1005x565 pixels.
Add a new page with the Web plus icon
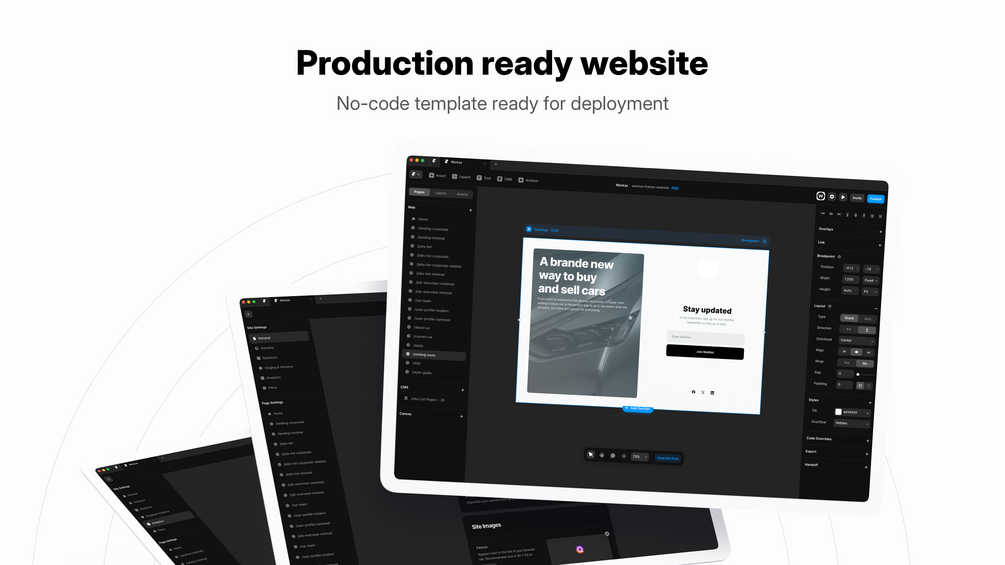(470, 210)
